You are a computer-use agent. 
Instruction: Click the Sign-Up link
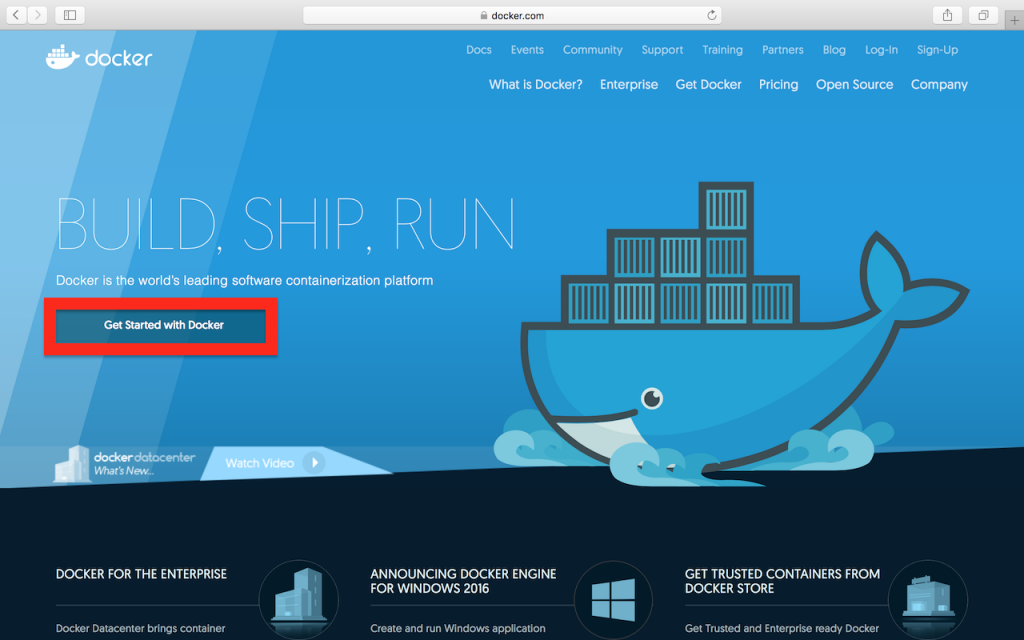pyautogui.click(x=937, y=50)
